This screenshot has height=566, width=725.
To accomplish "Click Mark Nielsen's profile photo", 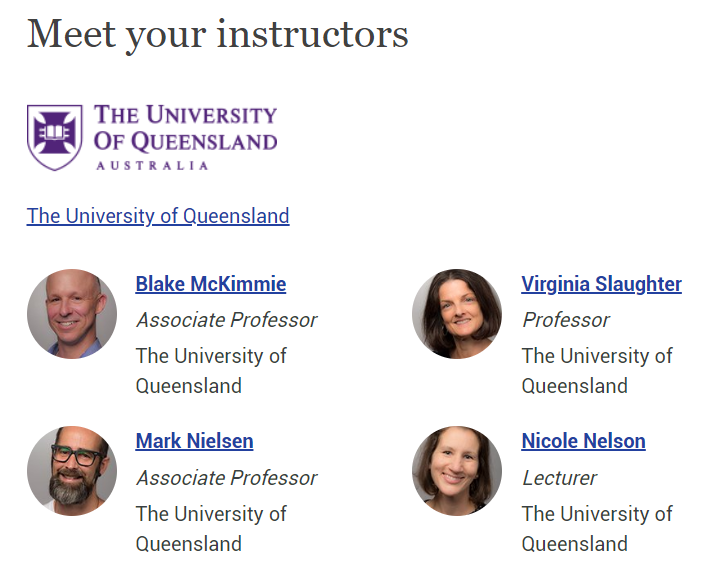I will click(72, 471).
